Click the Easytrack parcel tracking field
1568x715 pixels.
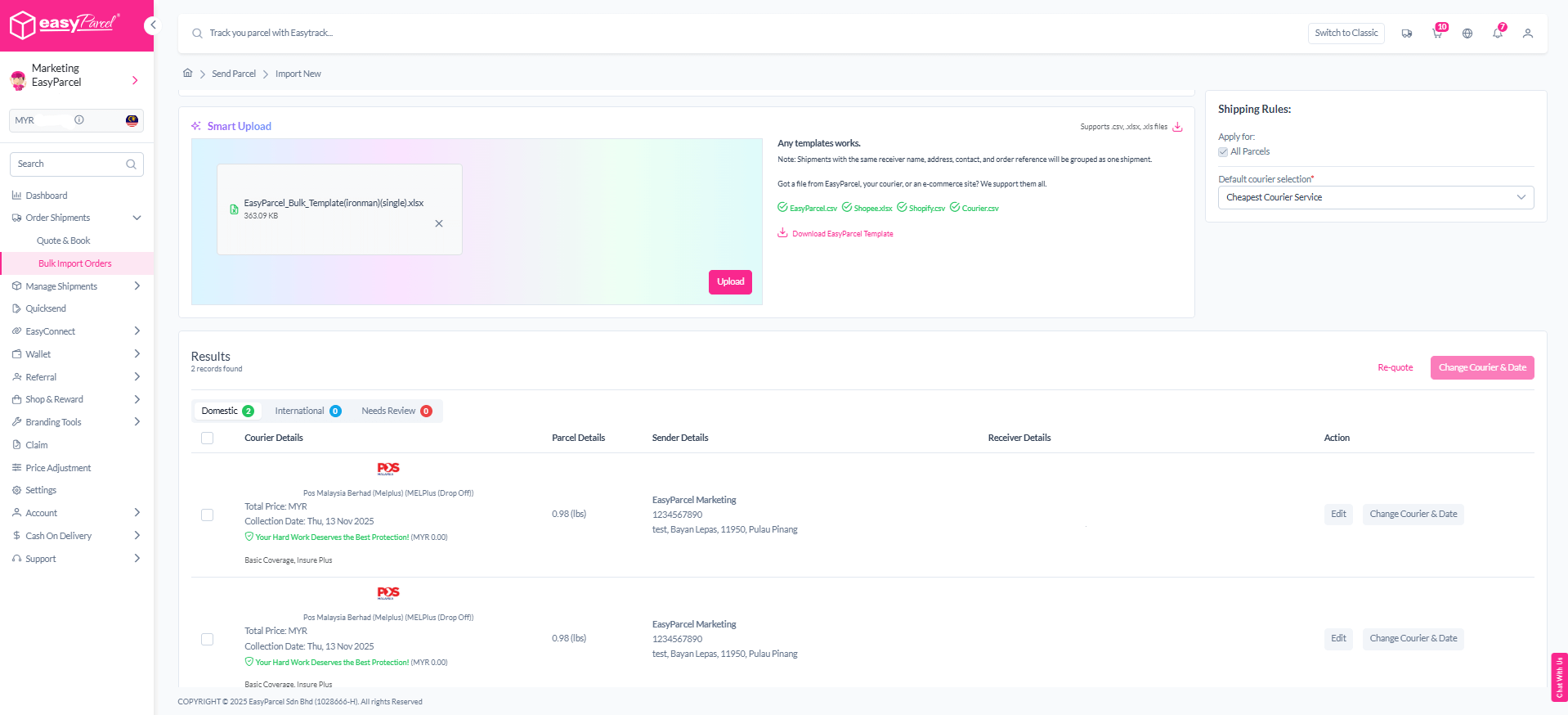click(x=491, y=34)
